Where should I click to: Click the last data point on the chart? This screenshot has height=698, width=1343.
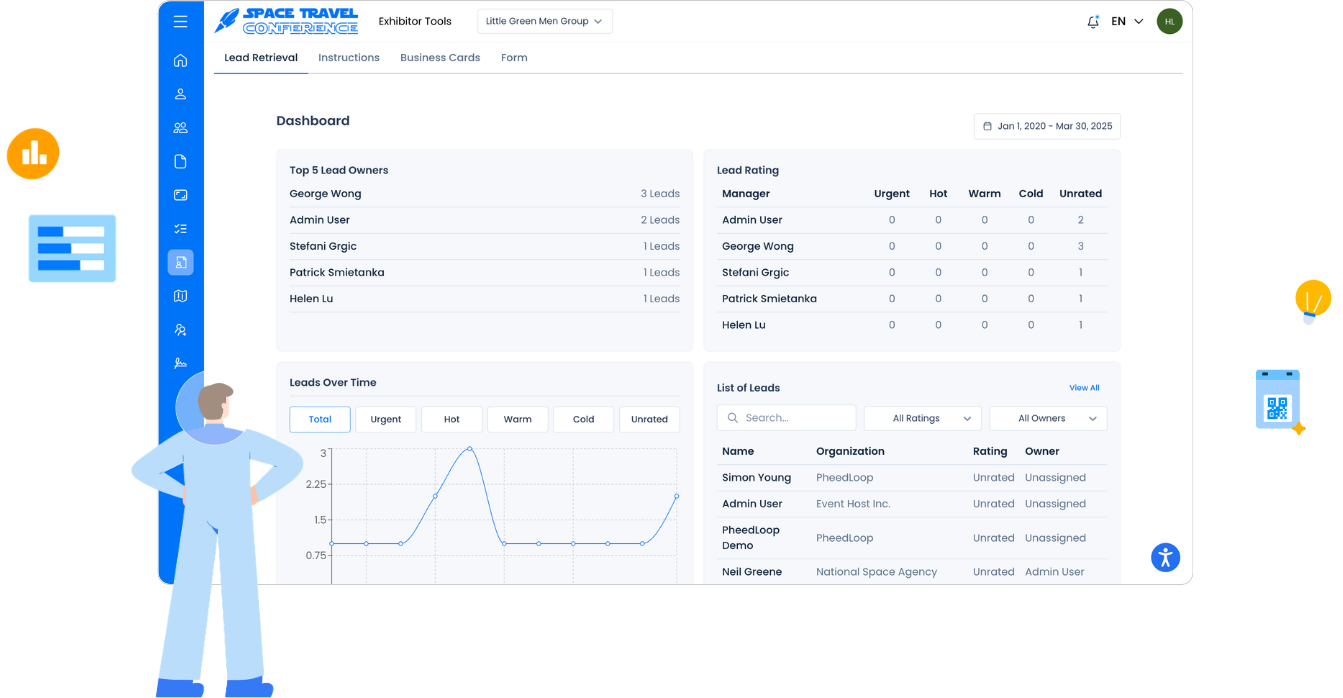pos(677,496)
